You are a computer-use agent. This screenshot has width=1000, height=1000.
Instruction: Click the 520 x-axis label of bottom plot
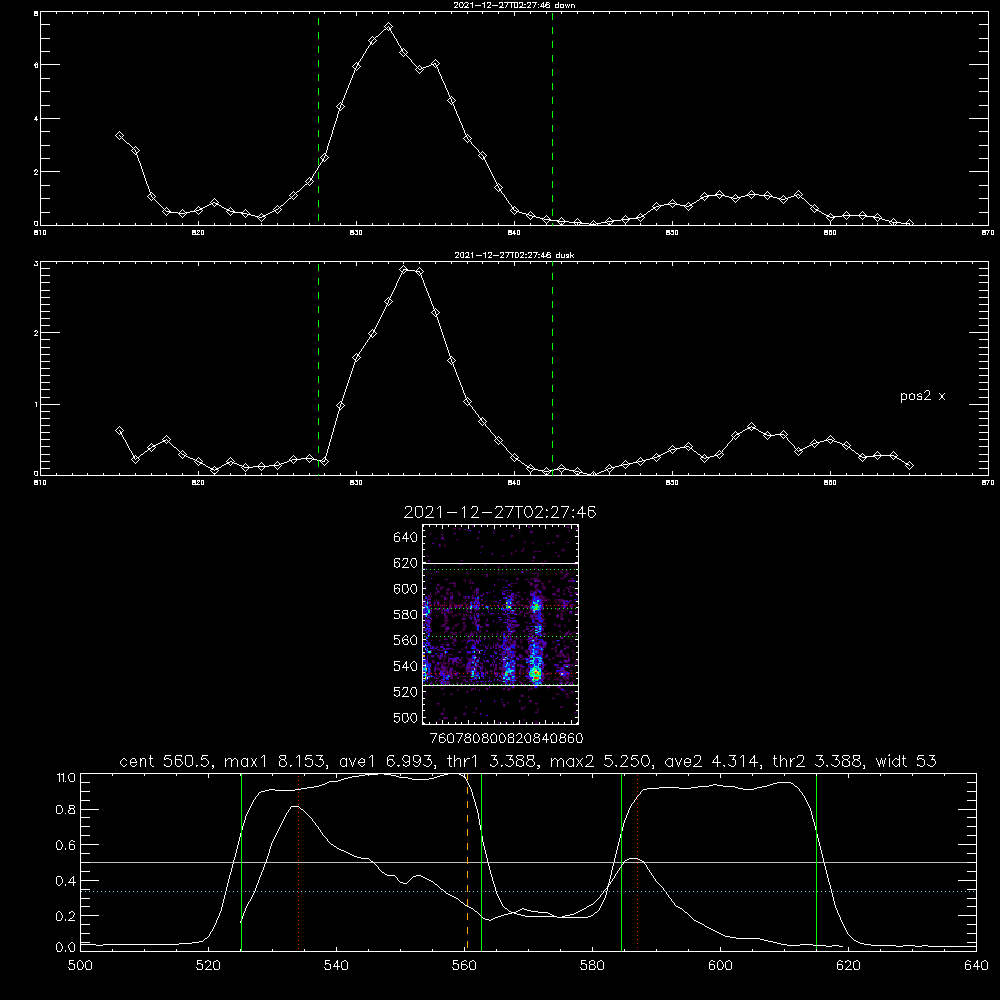pos(208,966)
